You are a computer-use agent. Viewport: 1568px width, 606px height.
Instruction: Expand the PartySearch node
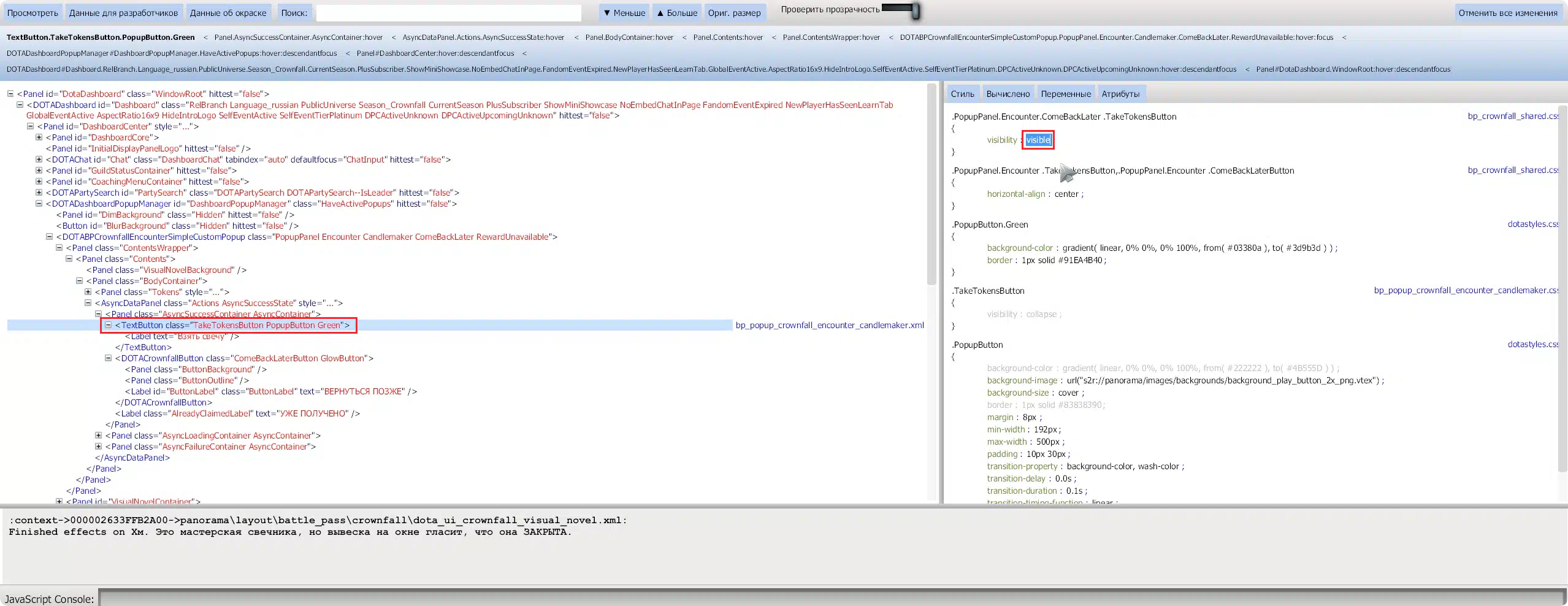click(39, 193)
